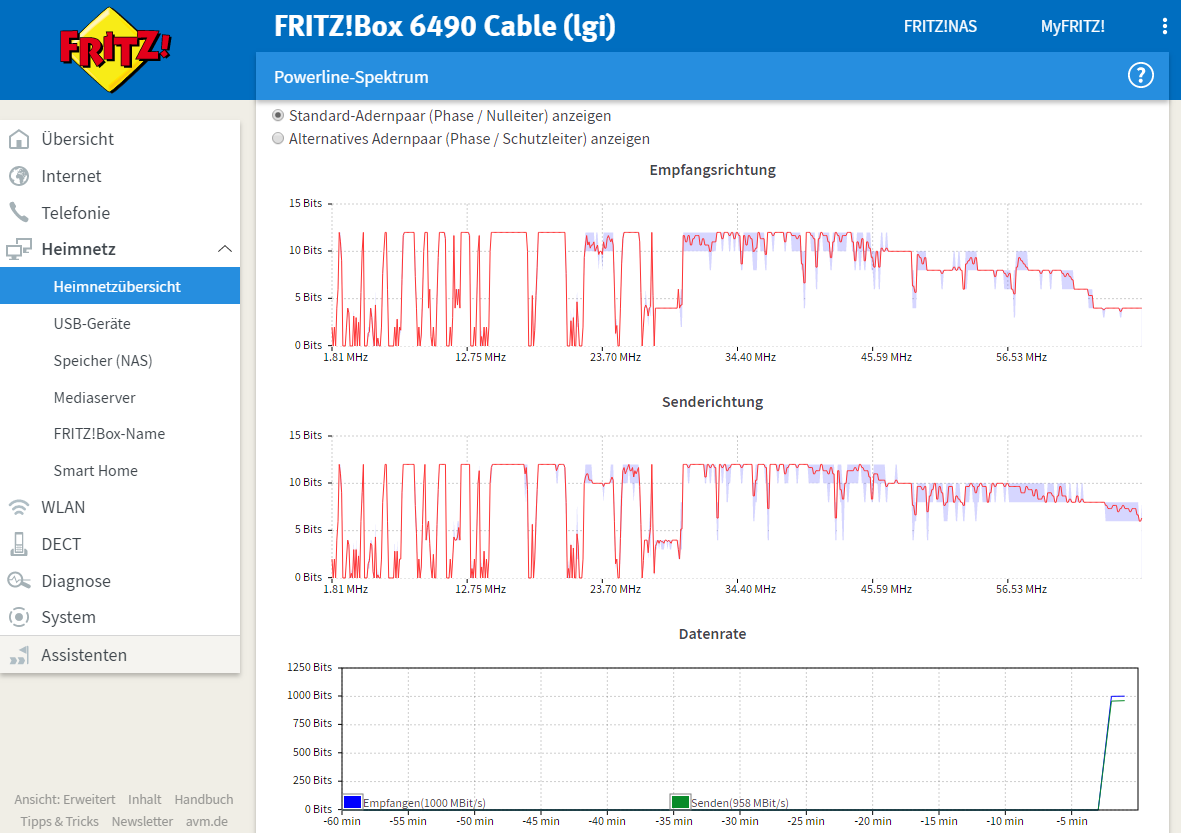1181x833 pixels.
Task: Open the Heimnetz menu label
Action: 78,249
